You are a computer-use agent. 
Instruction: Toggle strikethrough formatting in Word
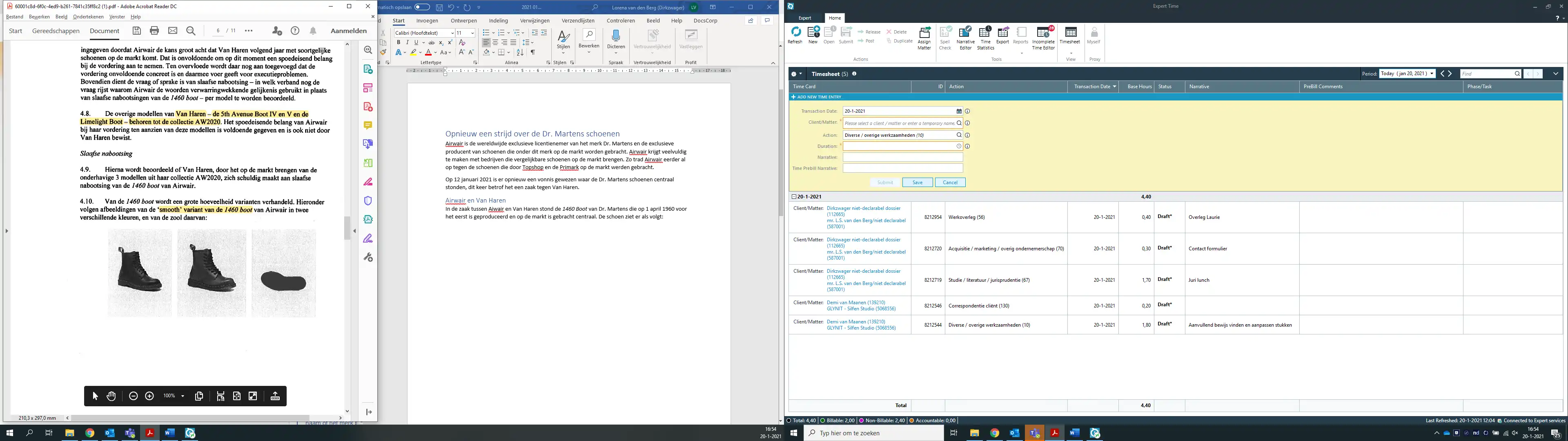click(x=432, y=42)
